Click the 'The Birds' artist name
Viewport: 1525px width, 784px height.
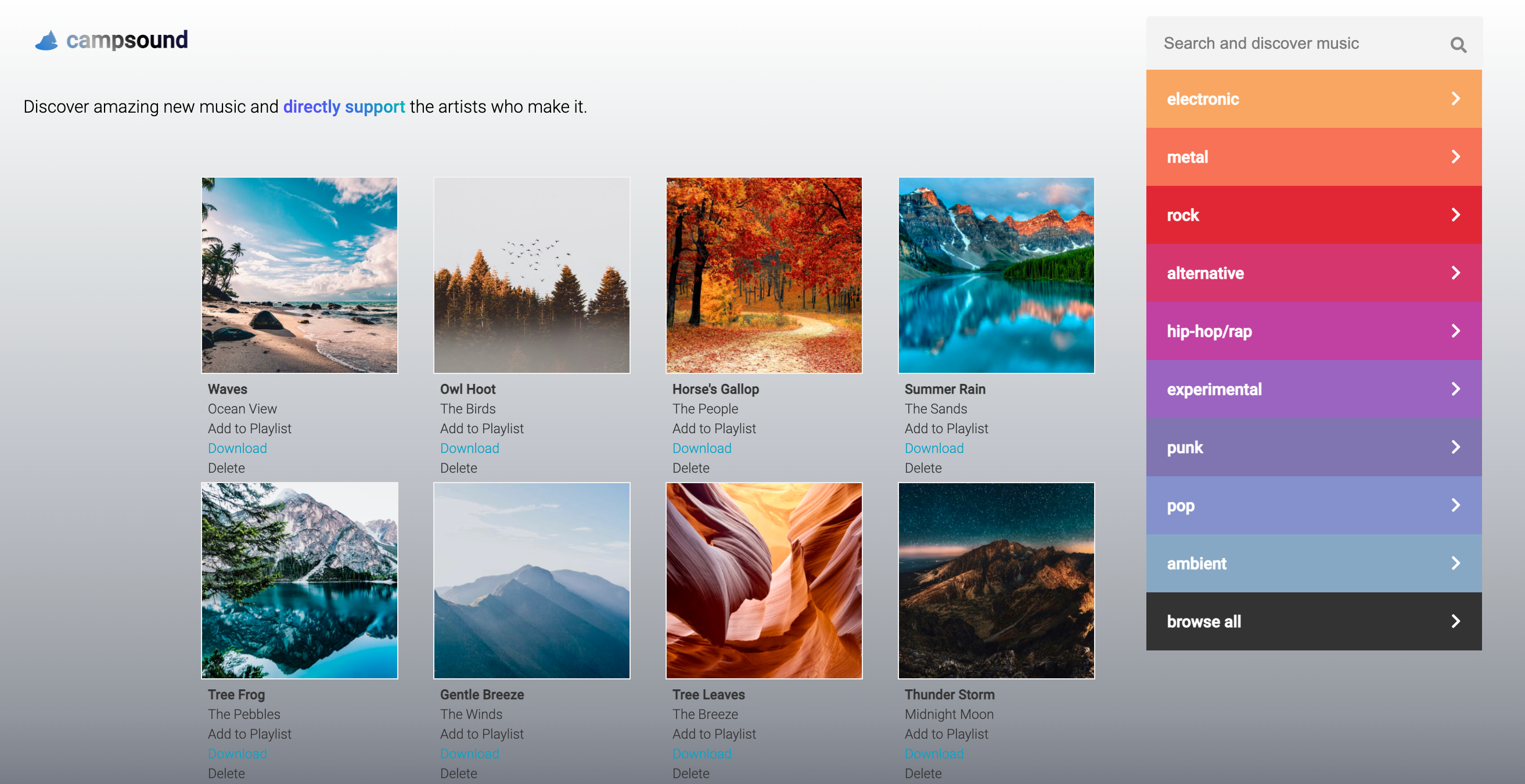pyautogui.click(x=467, y=409)
